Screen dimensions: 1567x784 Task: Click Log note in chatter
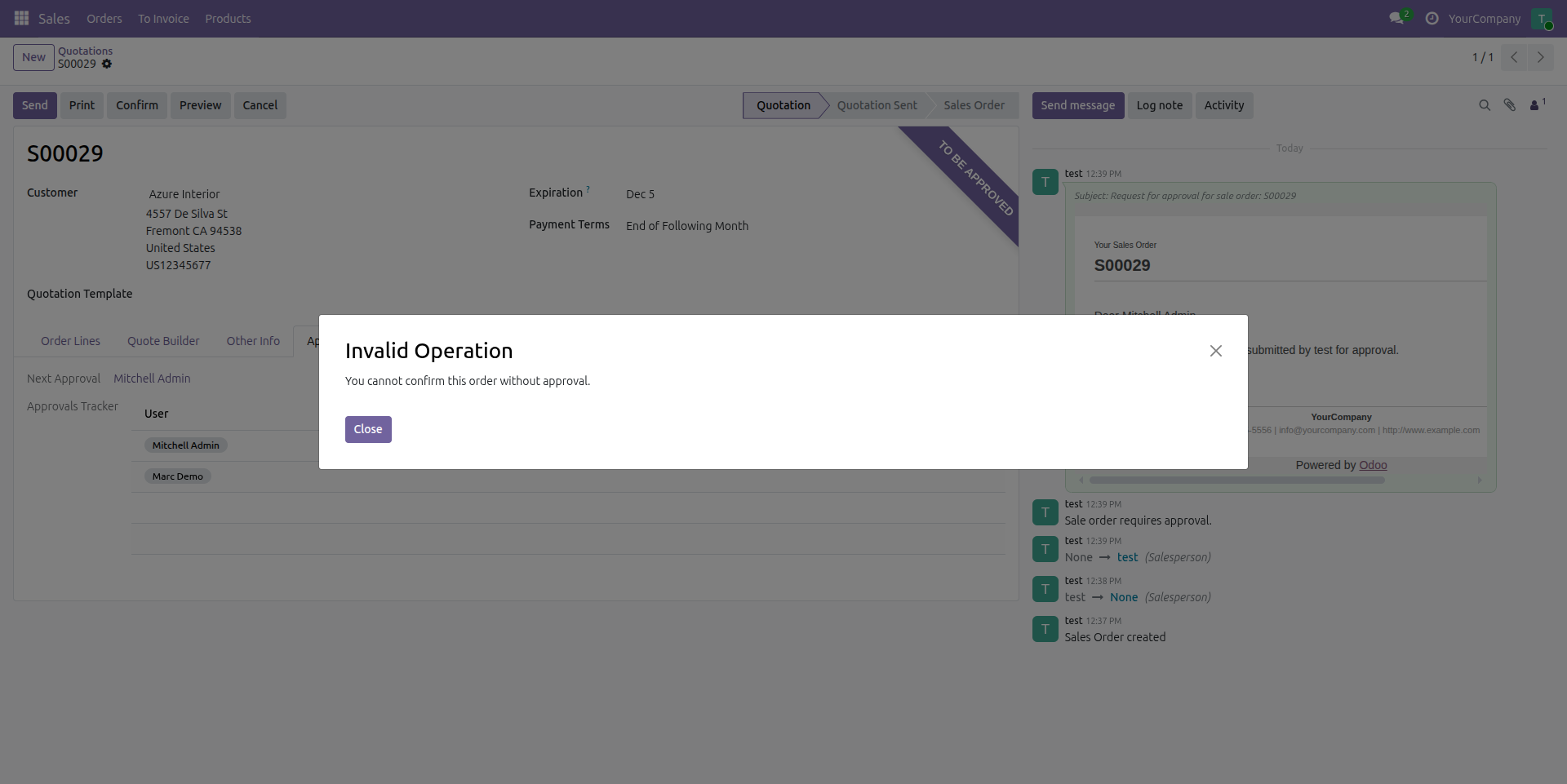pos(1160,105)
